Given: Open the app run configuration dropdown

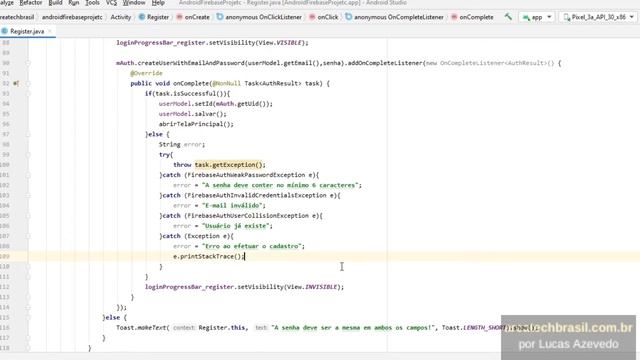Looking at the screenshot, I should pyautogui.click(x=537, y=17).
